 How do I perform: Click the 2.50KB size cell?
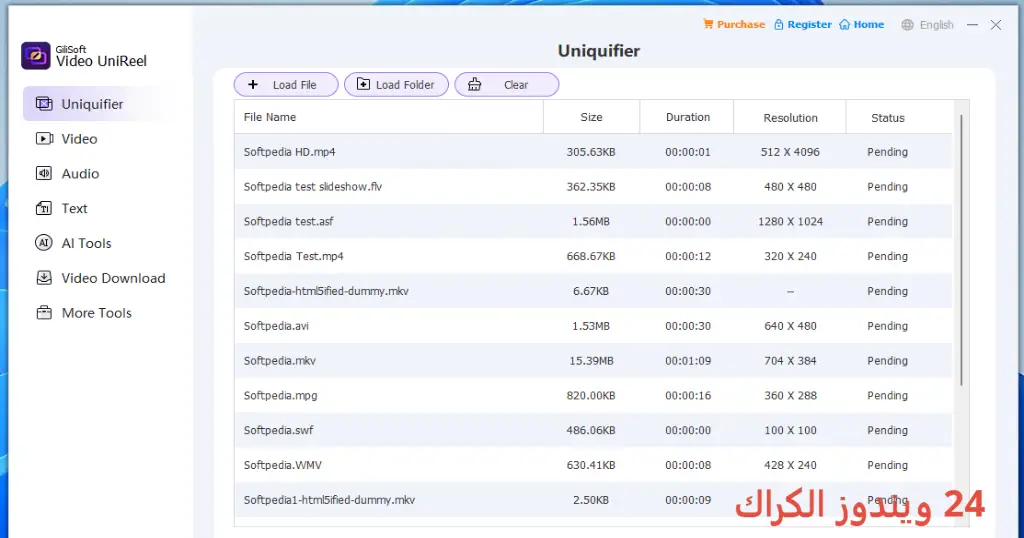pyautogui.click(x=591, y=499)
